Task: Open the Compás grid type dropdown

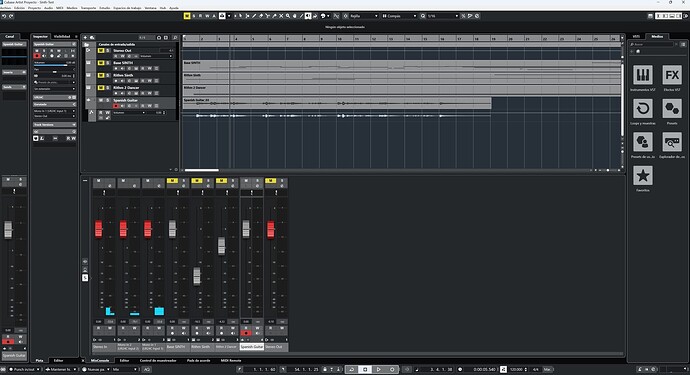Action: pos(400,16)
